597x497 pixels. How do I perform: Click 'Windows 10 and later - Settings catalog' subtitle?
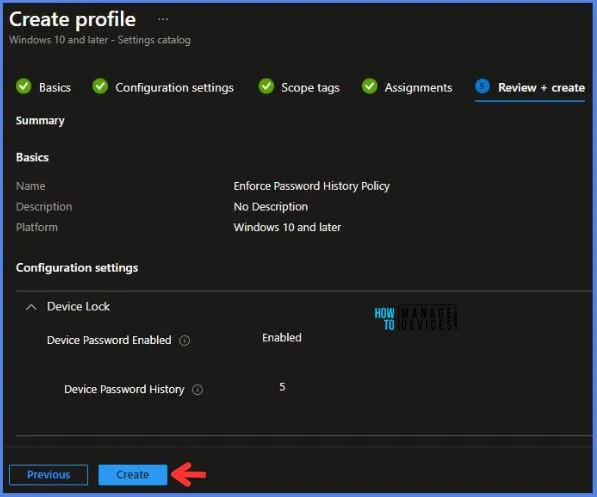click(x=100, y=40)
